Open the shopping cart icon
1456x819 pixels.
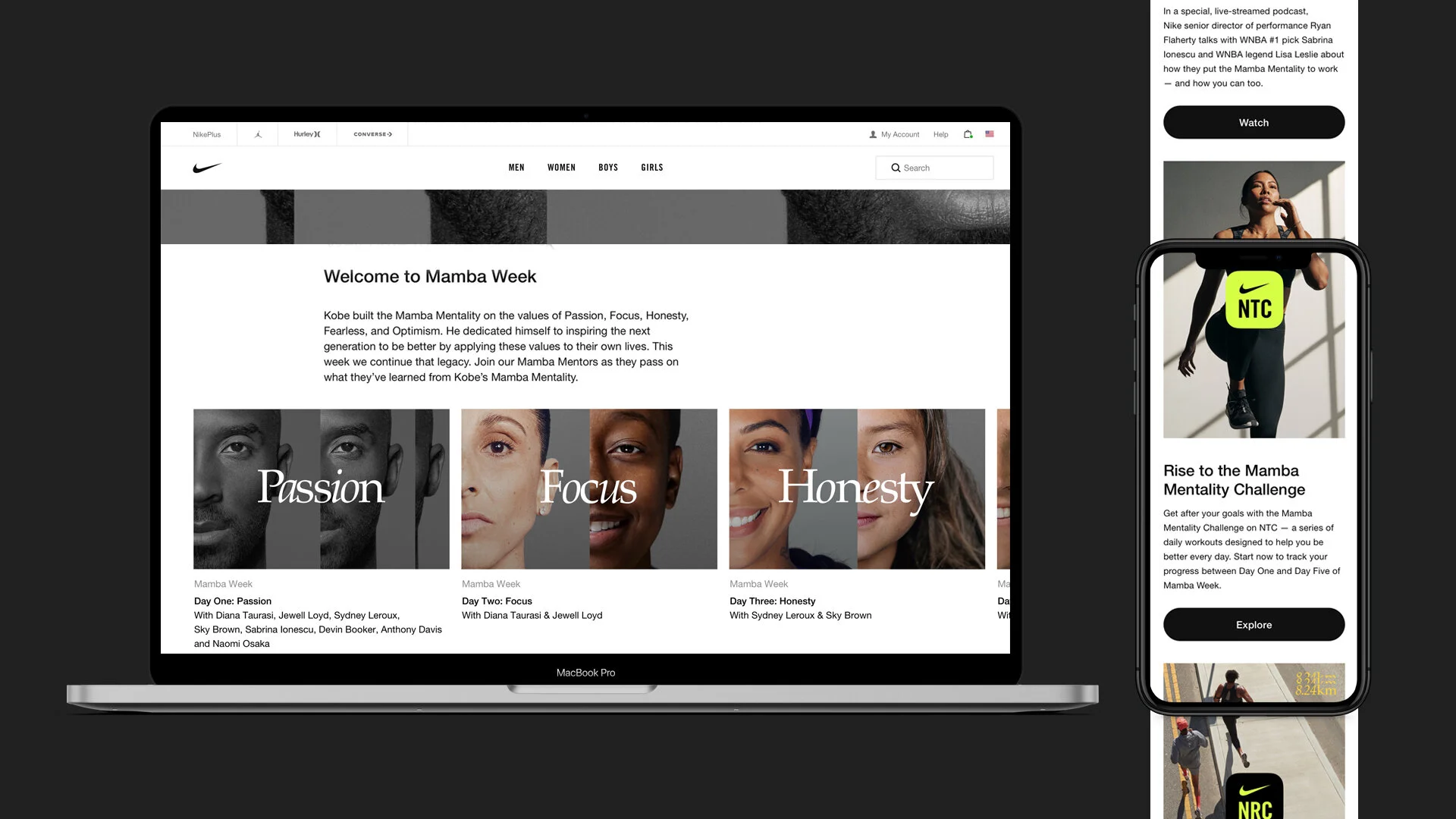tap(968, 134)
